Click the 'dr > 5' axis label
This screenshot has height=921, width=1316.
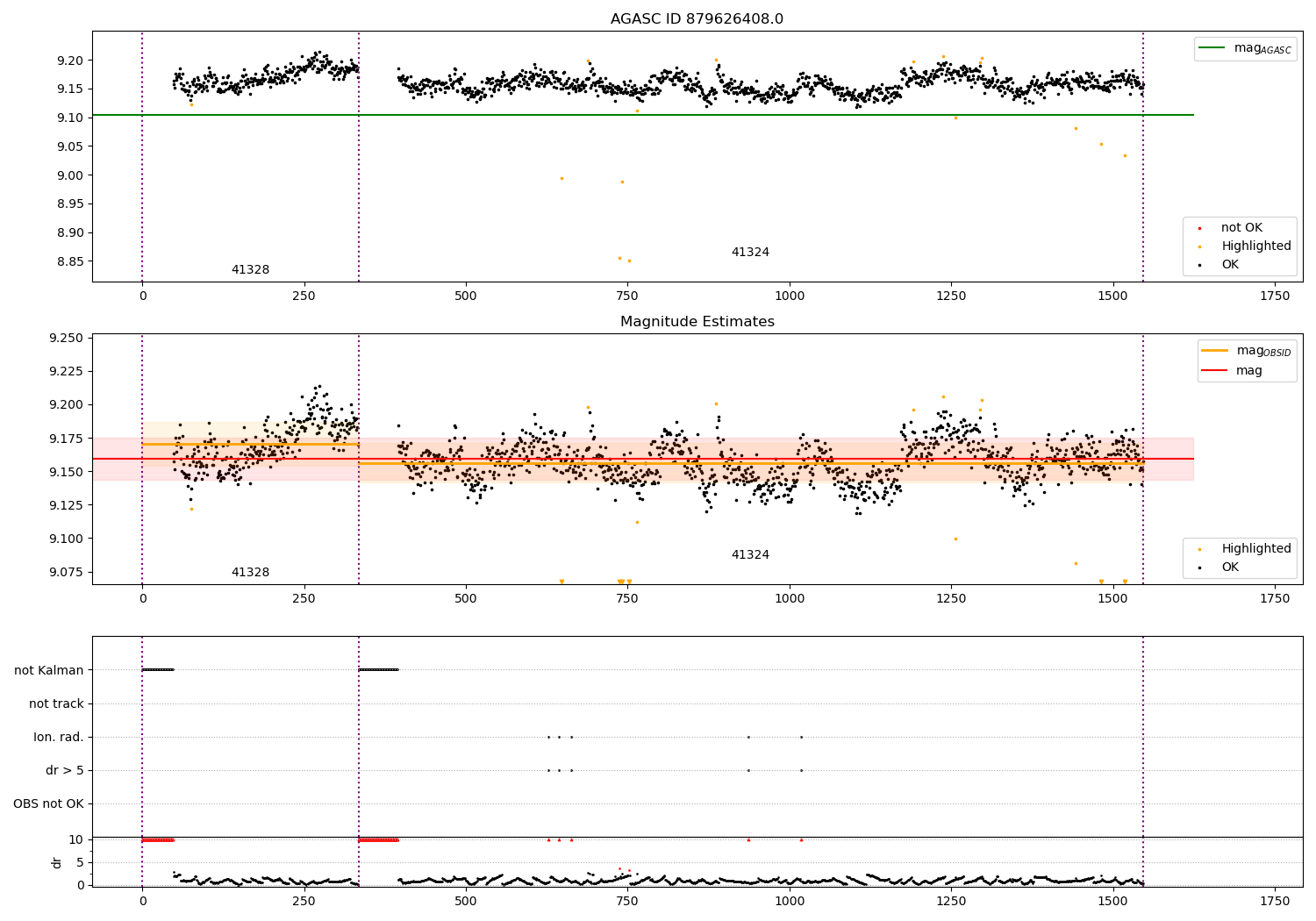[x=65, y=771]
